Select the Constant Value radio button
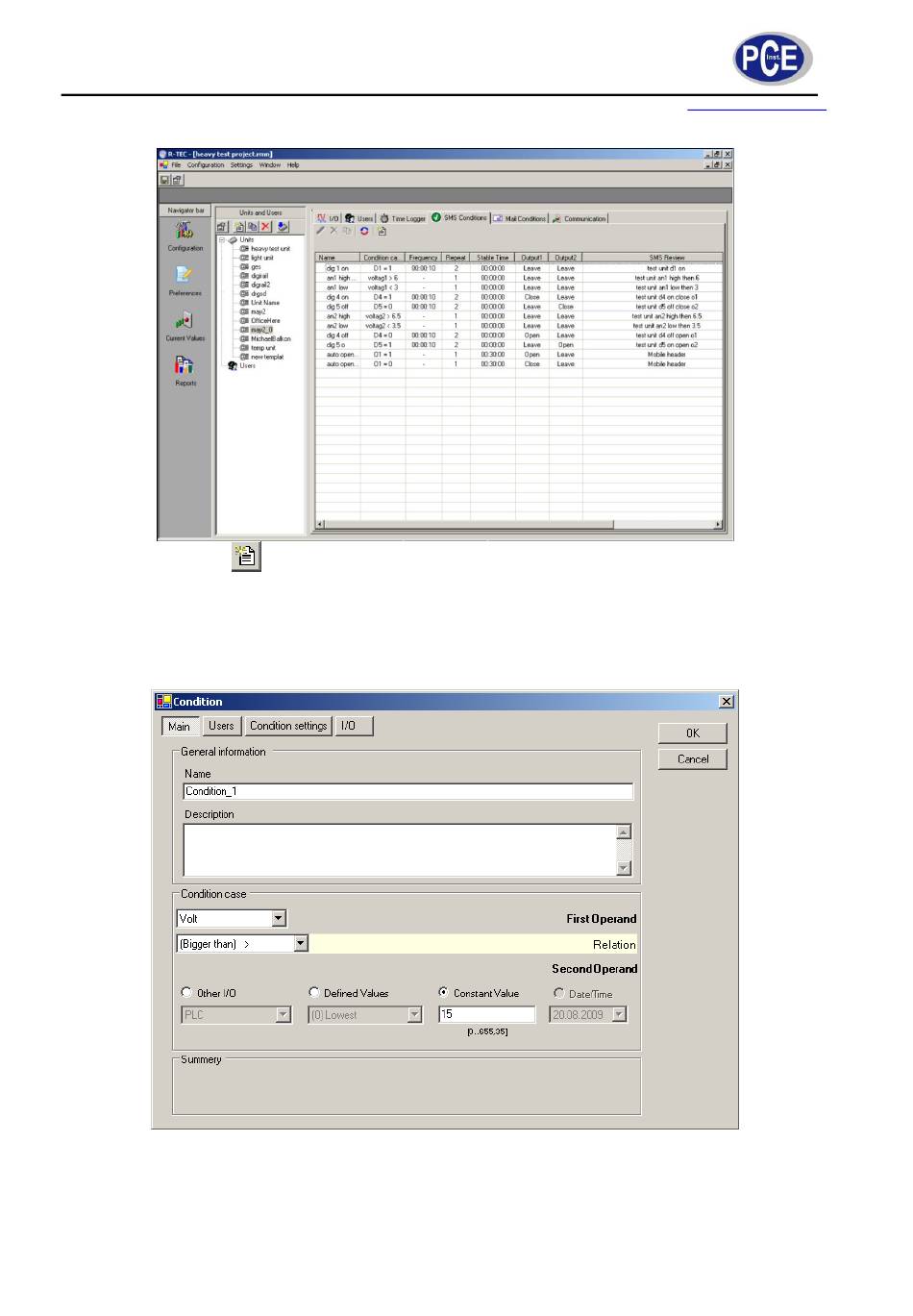 [443, 992]
